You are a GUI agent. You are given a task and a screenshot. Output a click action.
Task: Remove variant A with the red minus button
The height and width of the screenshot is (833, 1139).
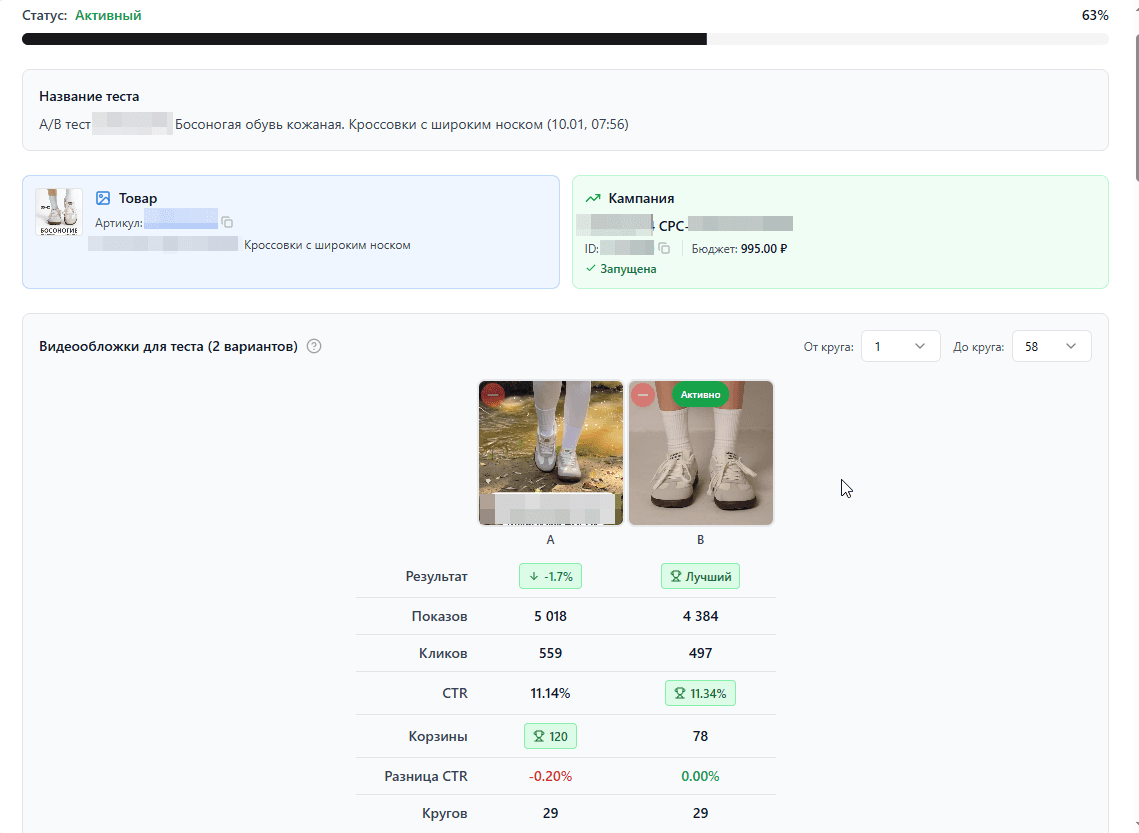pos(493,395)
